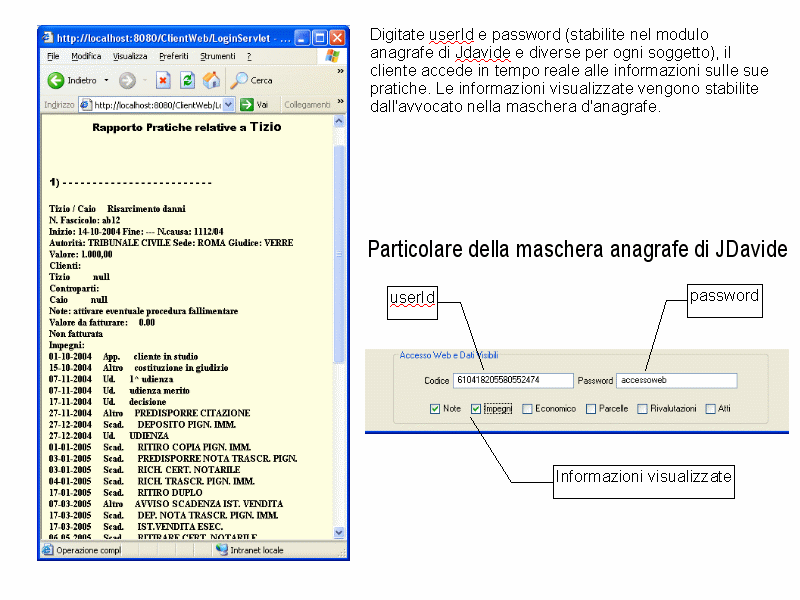Click the status bar page icon
800x600 pixels.
(x=47, y=549)
